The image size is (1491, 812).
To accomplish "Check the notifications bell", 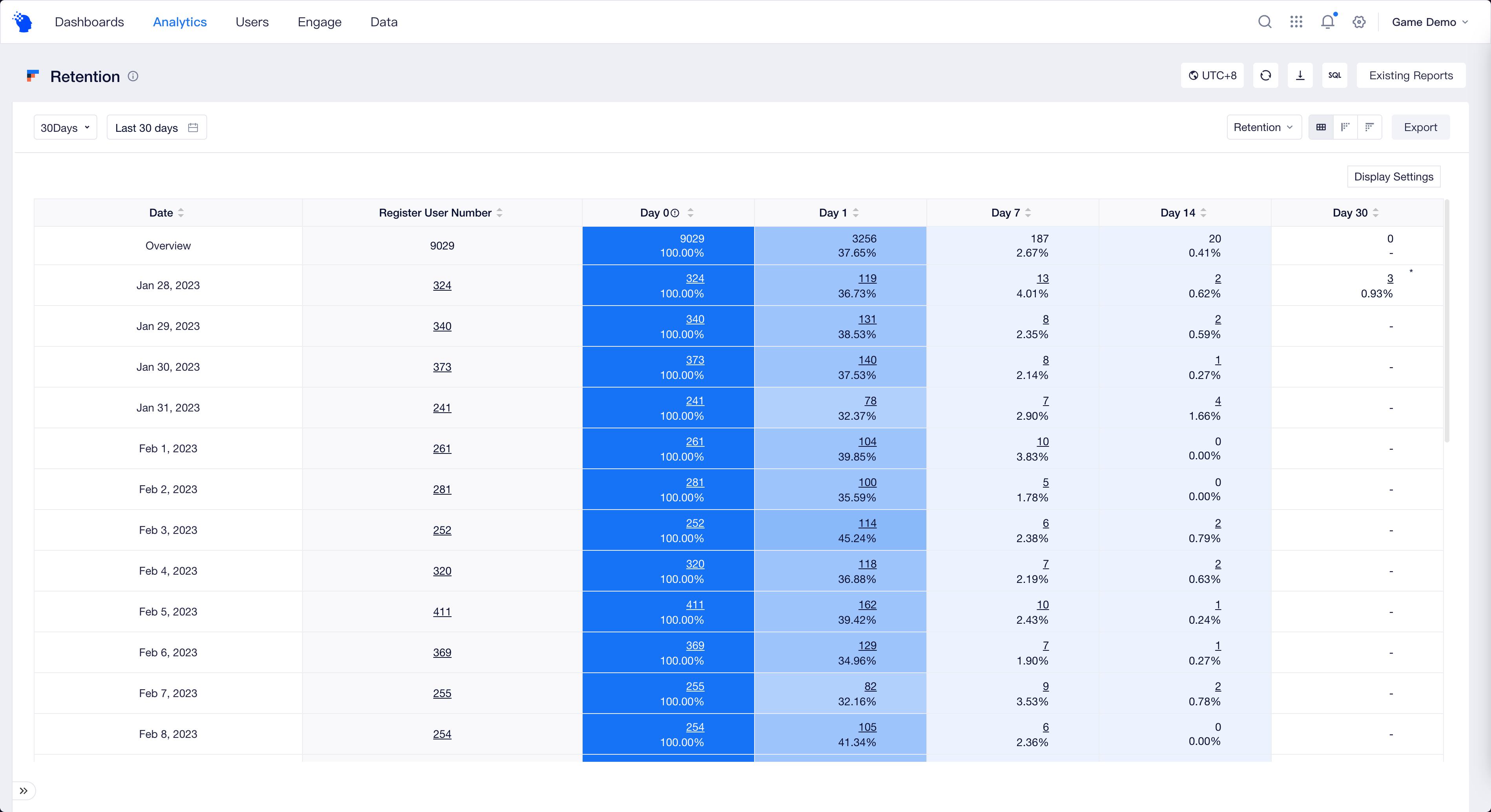I will click(x=1328, y=22).
